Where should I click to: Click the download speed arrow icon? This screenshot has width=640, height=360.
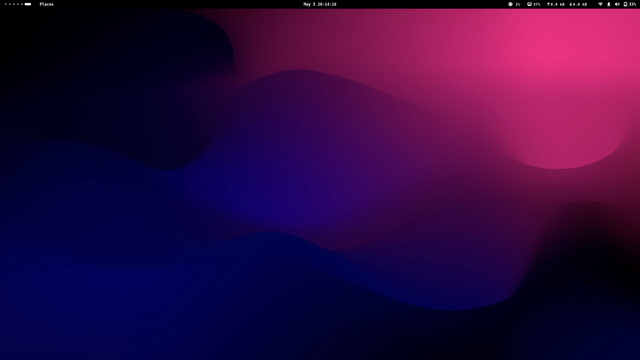(571, 4)
